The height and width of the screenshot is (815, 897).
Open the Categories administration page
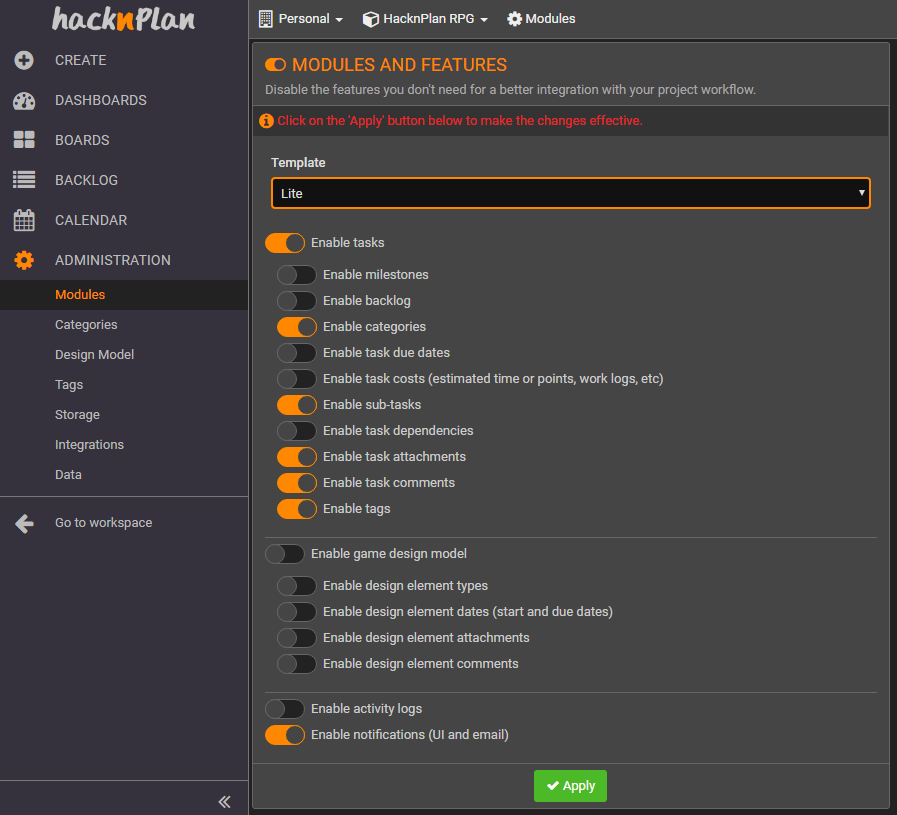86,325
